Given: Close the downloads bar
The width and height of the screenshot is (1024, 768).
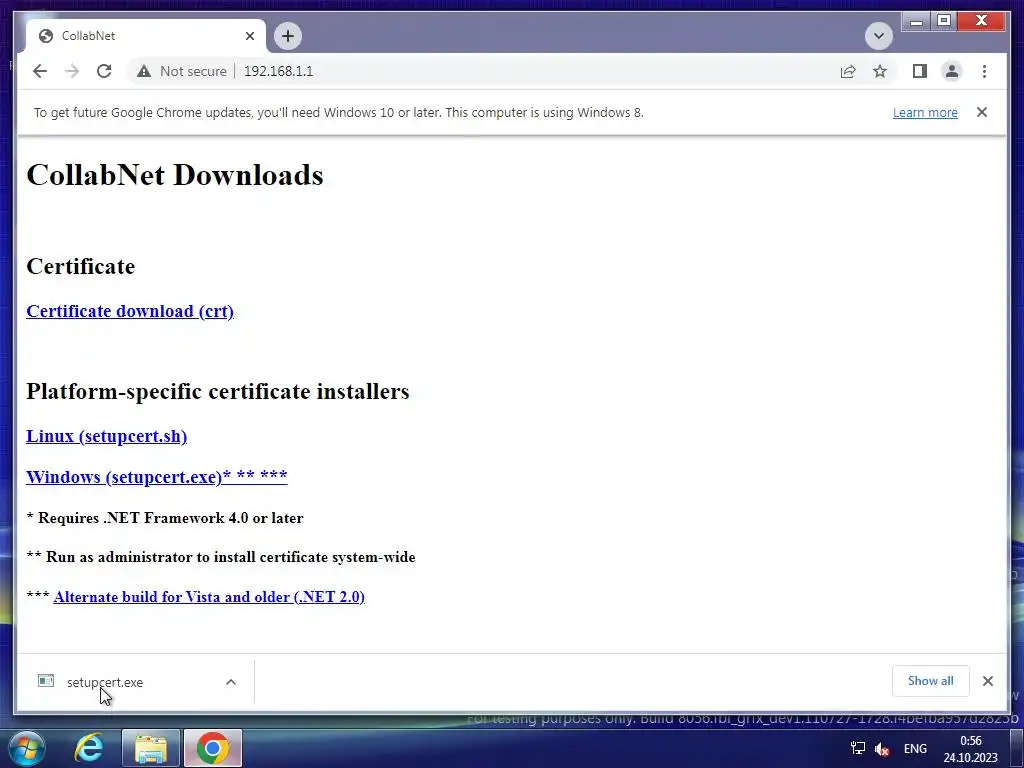Looking at the screenshot, I should pos(987,681).
